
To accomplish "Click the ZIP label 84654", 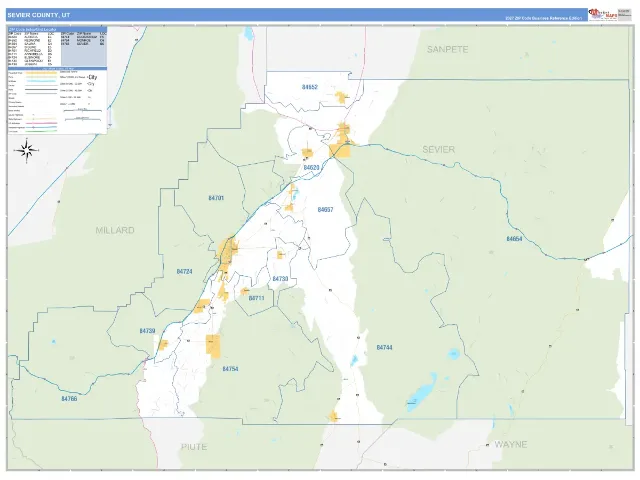I will [514, 239].
